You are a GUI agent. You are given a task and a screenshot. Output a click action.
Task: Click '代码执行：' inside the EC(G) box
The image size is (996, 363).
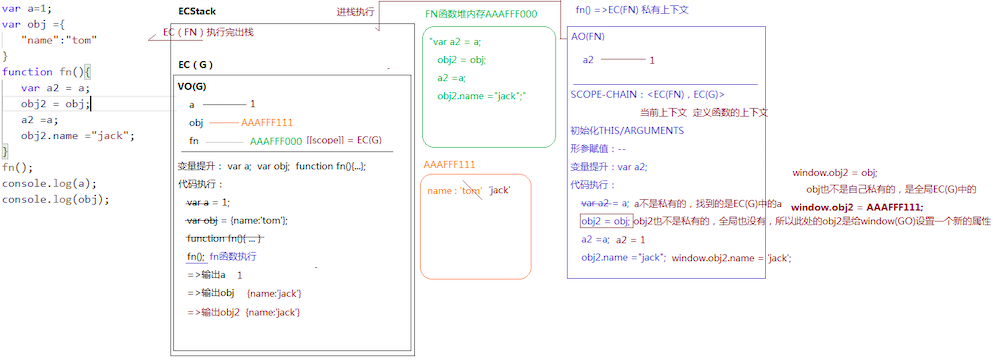click(200, 185)
